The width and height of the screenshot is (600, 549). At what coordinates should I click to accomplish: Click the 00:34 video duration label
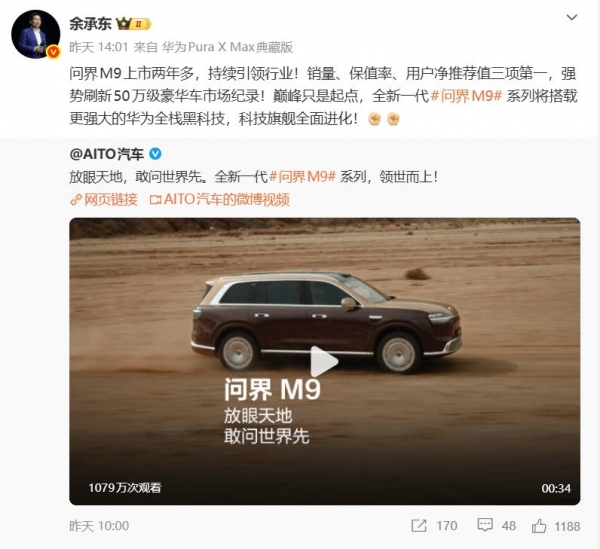tap(556, 488)
